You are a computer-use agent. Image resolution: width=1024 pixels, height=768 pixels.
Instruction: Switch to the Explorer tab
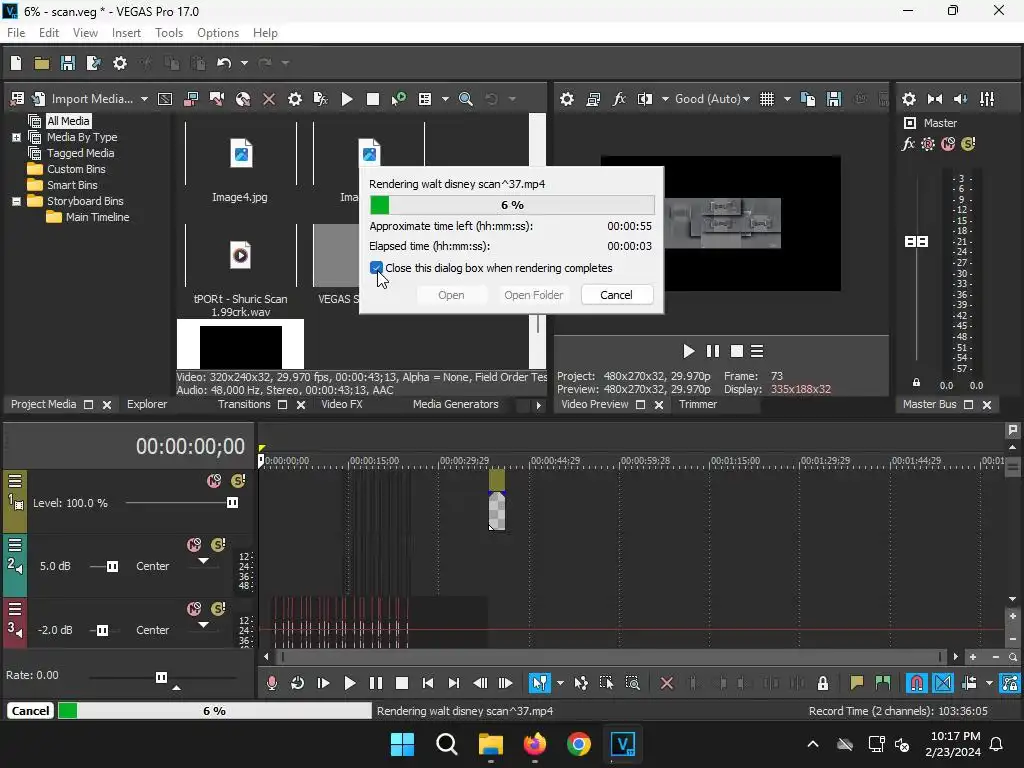(x=147, y=404)
